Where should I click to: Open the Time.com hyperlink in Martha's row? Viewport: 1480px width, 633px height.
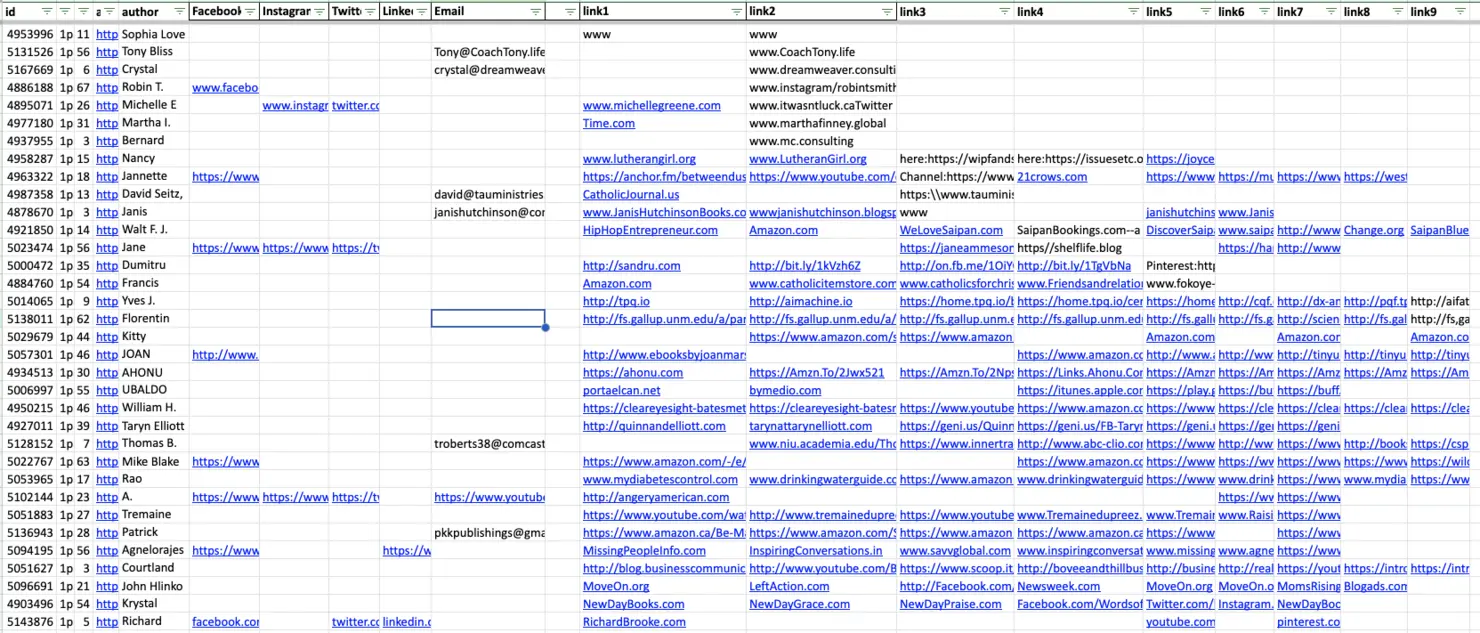pos(608,123)
